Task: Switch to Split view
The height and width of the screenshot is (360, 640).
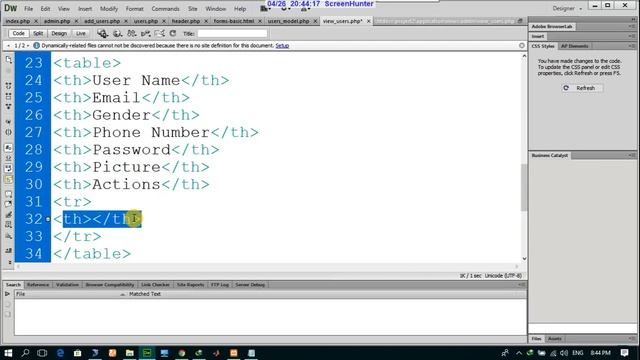Action: [38, 33]
